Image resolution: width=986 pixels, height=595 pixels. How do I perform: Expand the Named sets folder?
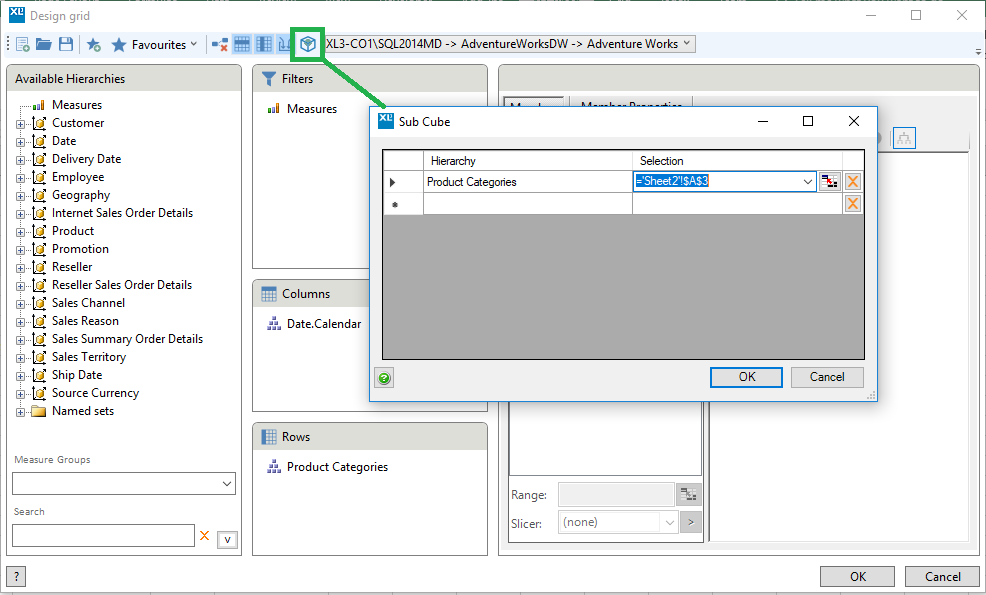click(x=22, y=410)
